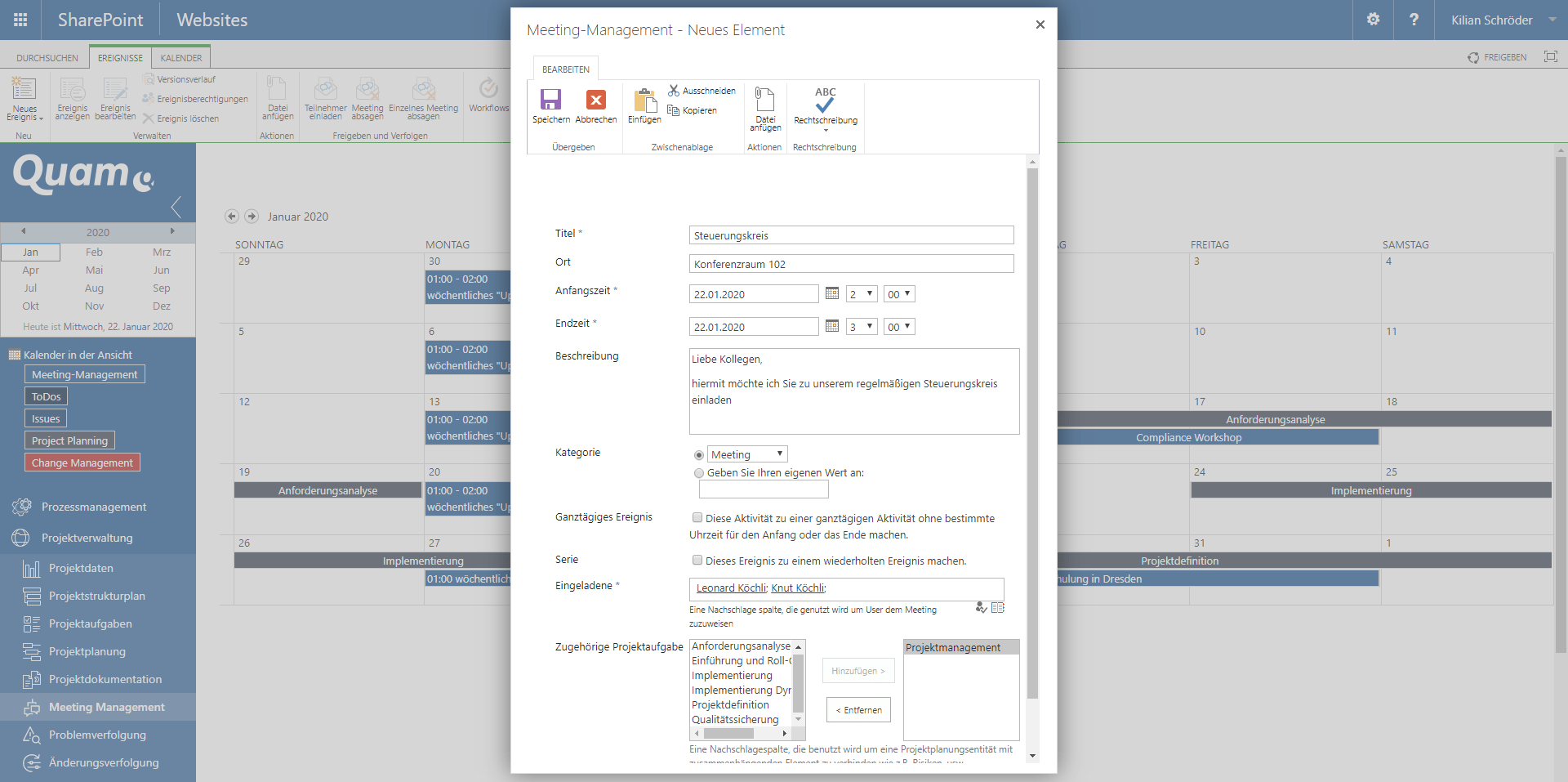Image resolution: width=1568 pixels, height=782 pixels.
Task: Expand the Anfangszeit hour dropdown
Action: point(862,294)
